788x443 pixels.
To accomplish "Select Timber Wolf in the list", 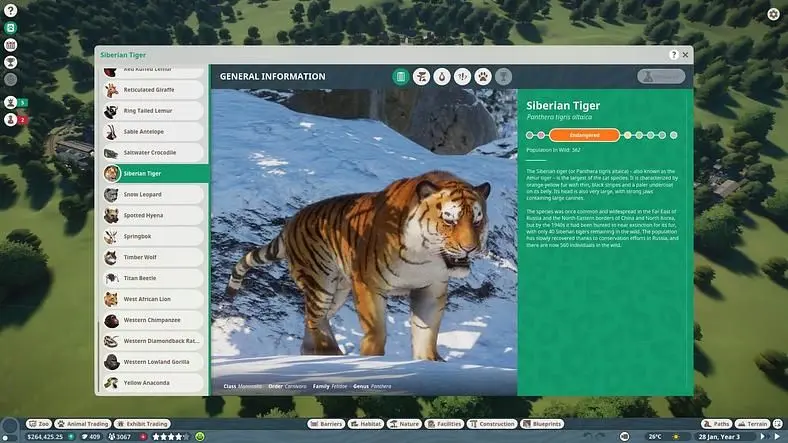I will pyautogui.click(x=153, y=257).
